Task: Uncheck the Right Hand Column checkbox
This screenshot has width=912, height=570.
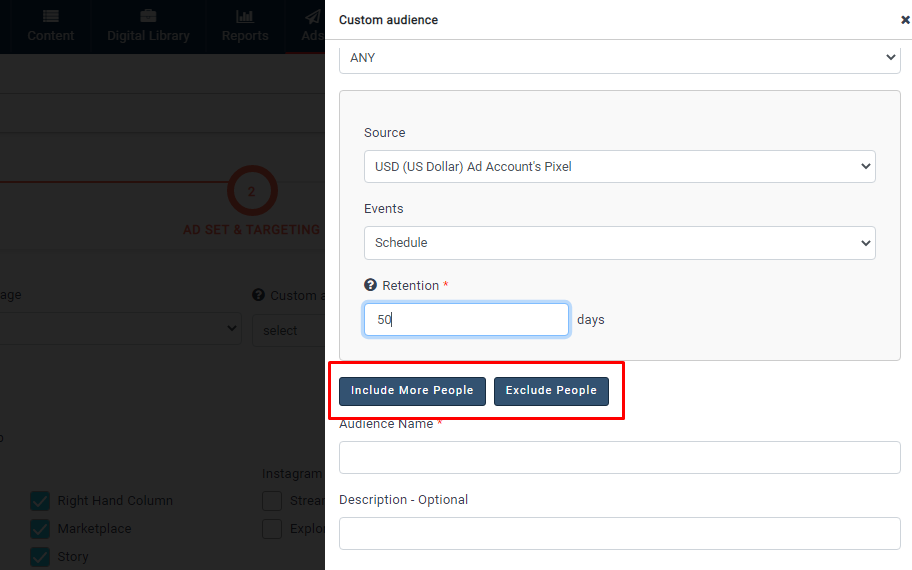Action: [40, 501]
